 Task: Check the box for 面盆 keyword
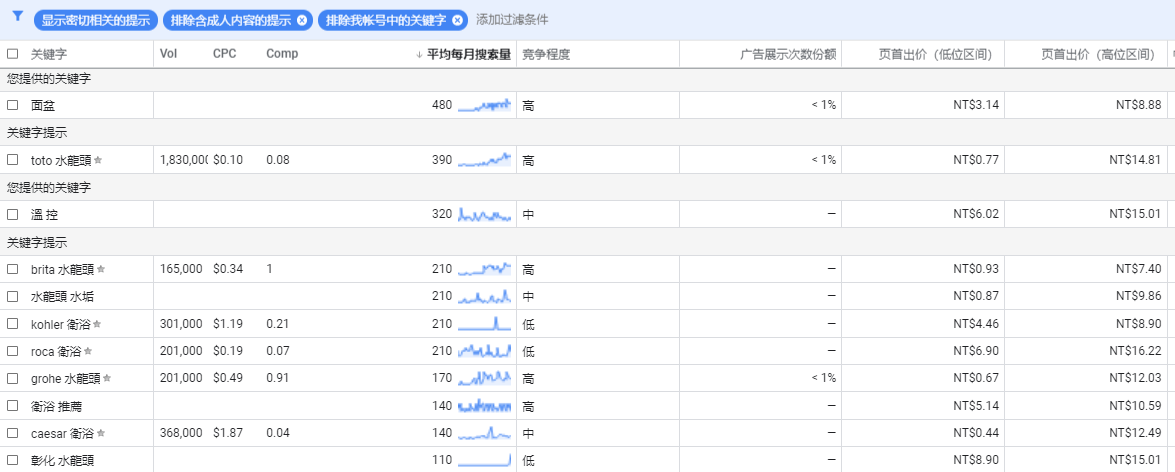point(12,105)
